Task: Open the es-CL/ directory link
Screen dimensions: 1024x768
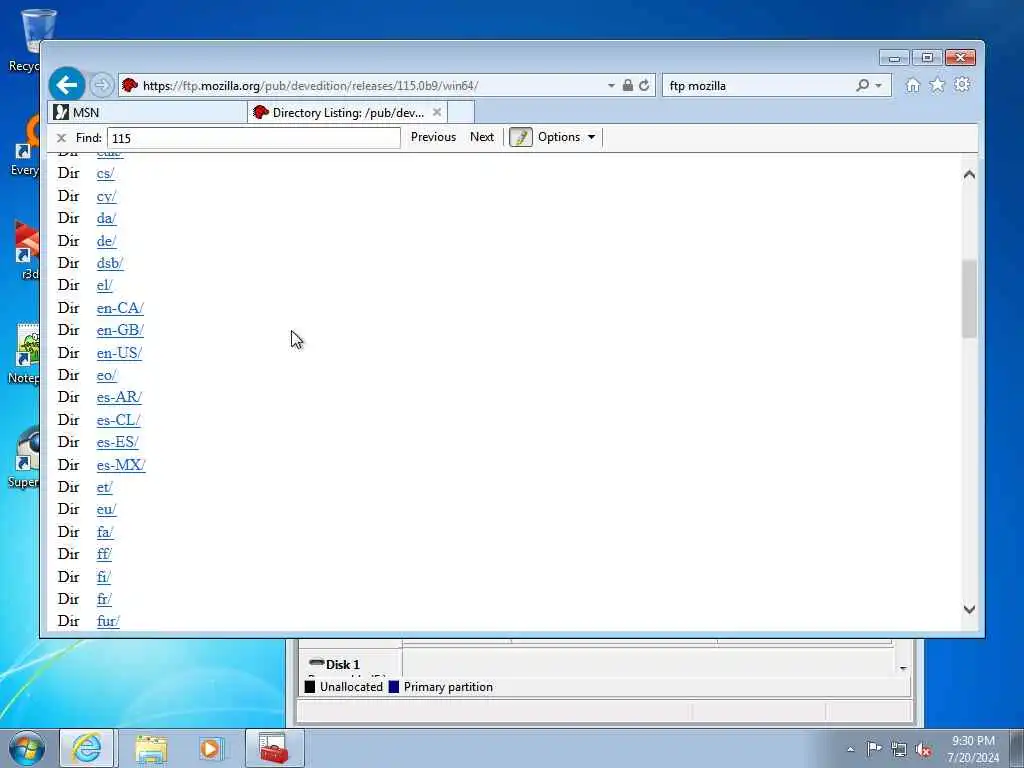Action: 118,420
